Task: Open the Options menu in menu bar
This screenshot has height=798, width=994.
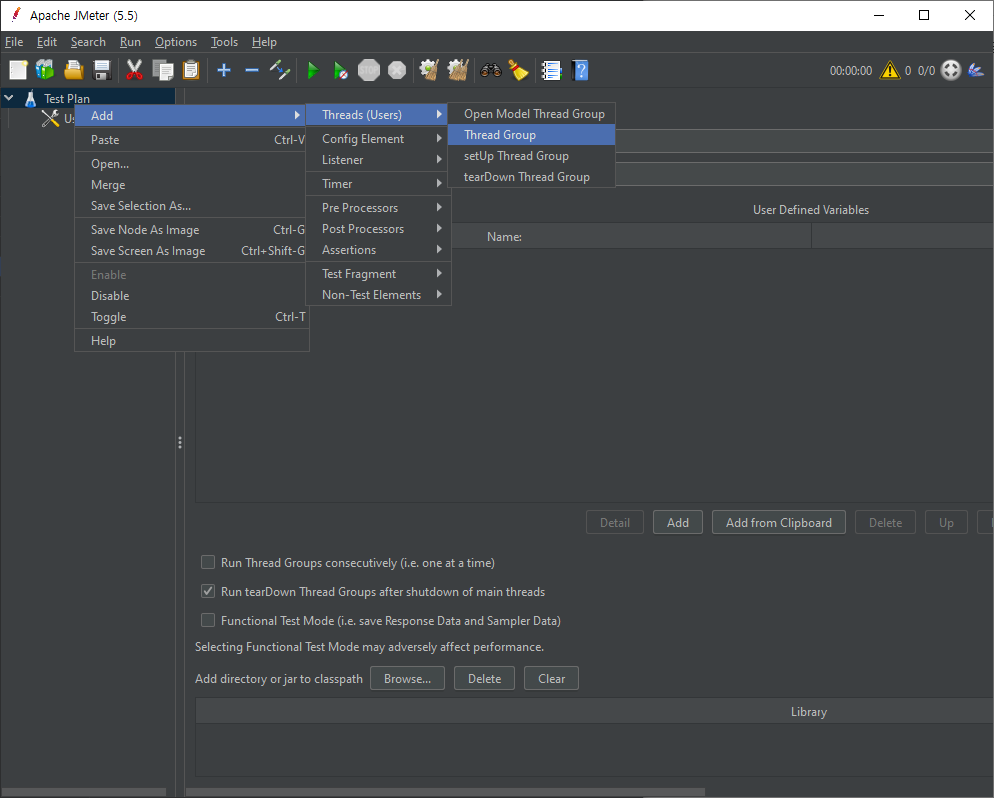Action: point(176,42)
